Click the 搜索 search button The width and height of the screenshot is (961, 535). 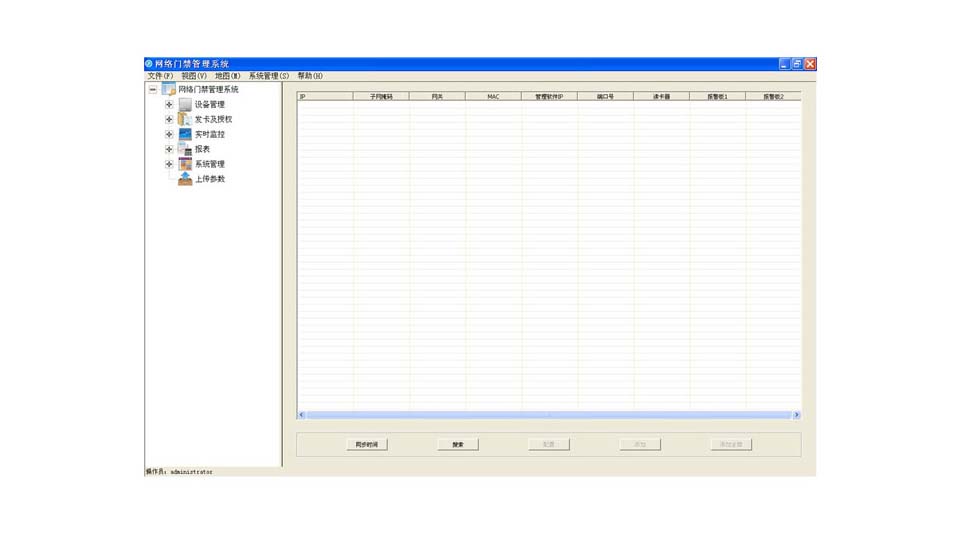pos(458,444)
